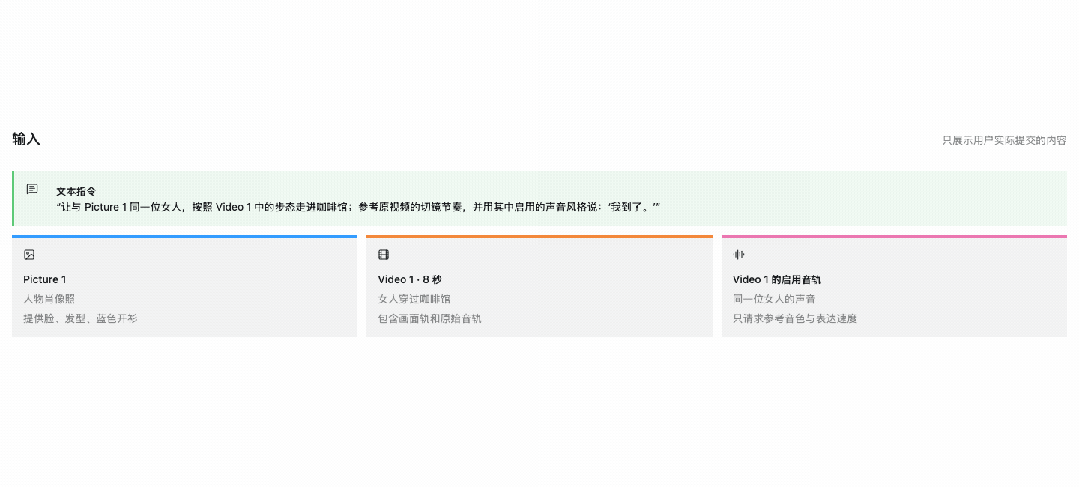
Task: Click the quoted instruction text about Picture 1
Action: pos(359,206)
